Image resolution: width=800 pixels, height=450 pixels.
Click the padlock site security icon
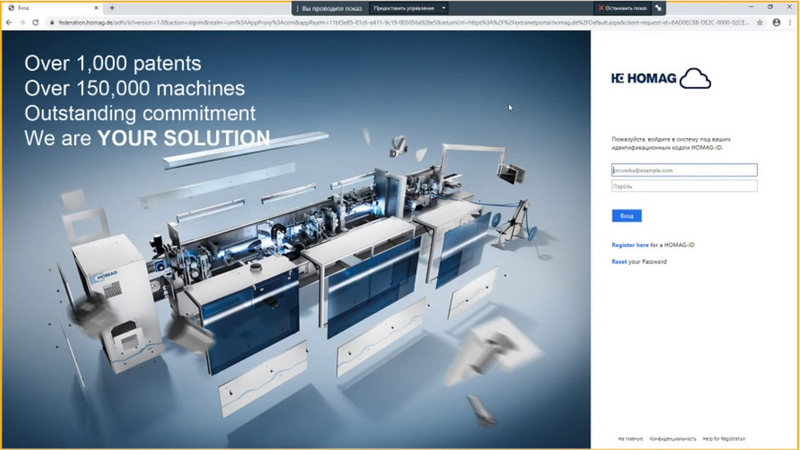pyautogui.click(x=51, y=22)
